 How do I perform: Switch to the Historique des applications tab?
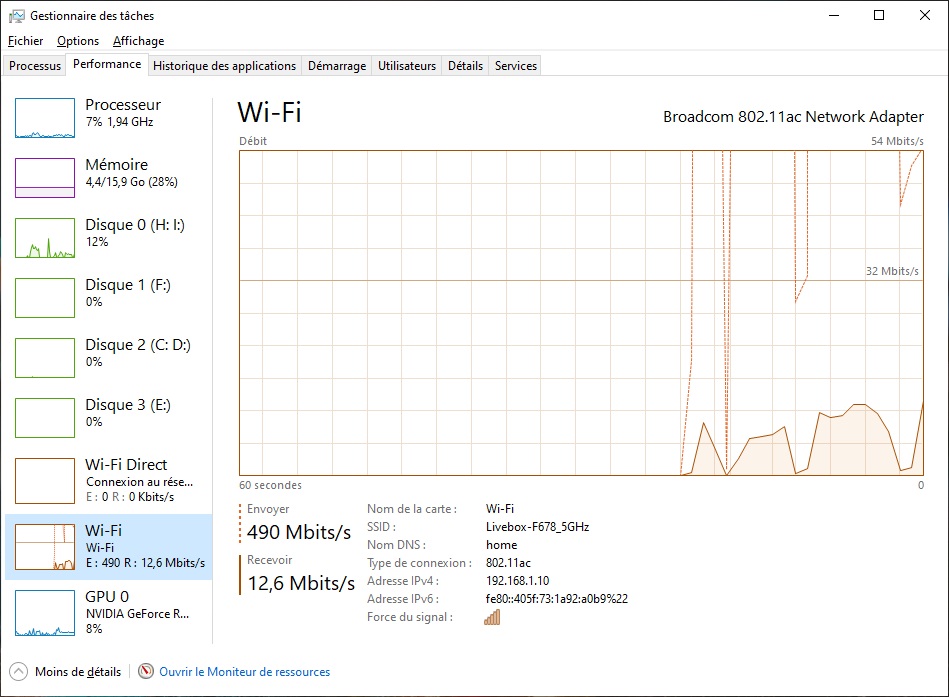coord(224,65)
